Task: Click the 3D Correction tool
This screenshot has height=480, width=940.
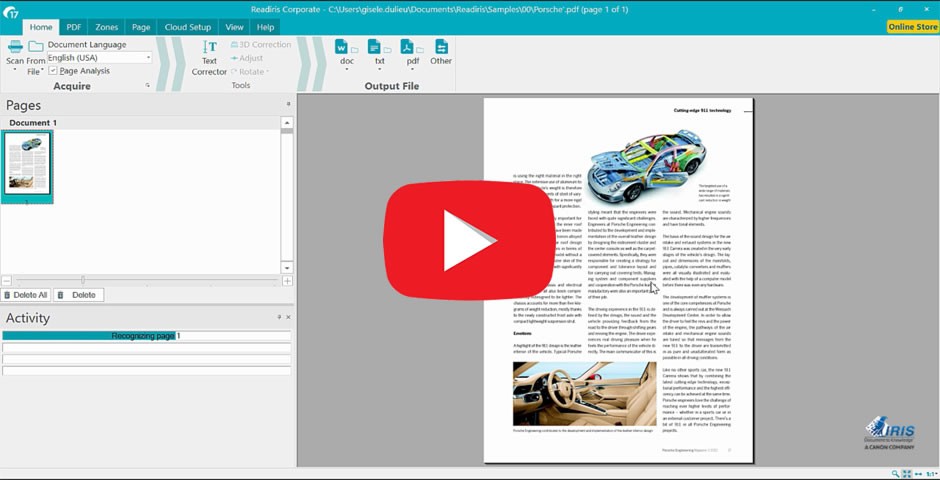Action: [x=261, y=44]
